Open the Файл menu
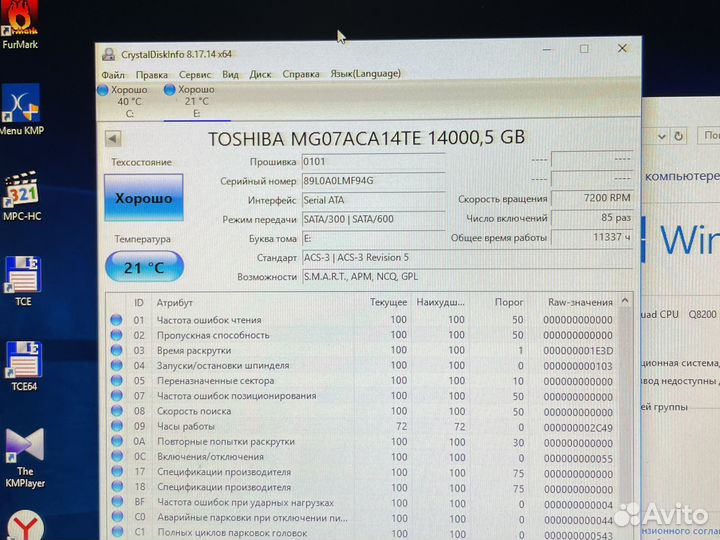The width and height of the screenshot is (720, 540). point(113,74)
